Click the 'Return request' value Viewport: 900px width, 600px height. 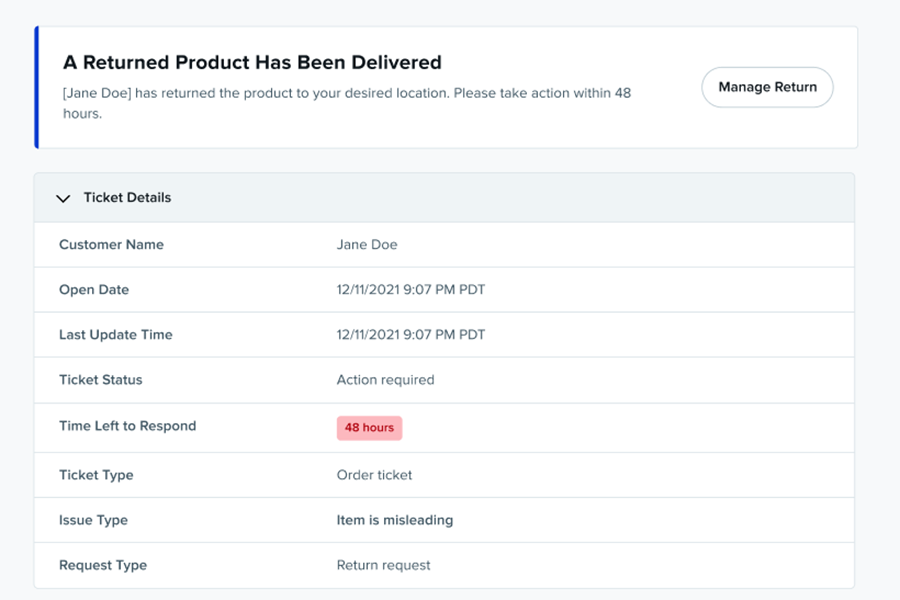tap(383, 565)
